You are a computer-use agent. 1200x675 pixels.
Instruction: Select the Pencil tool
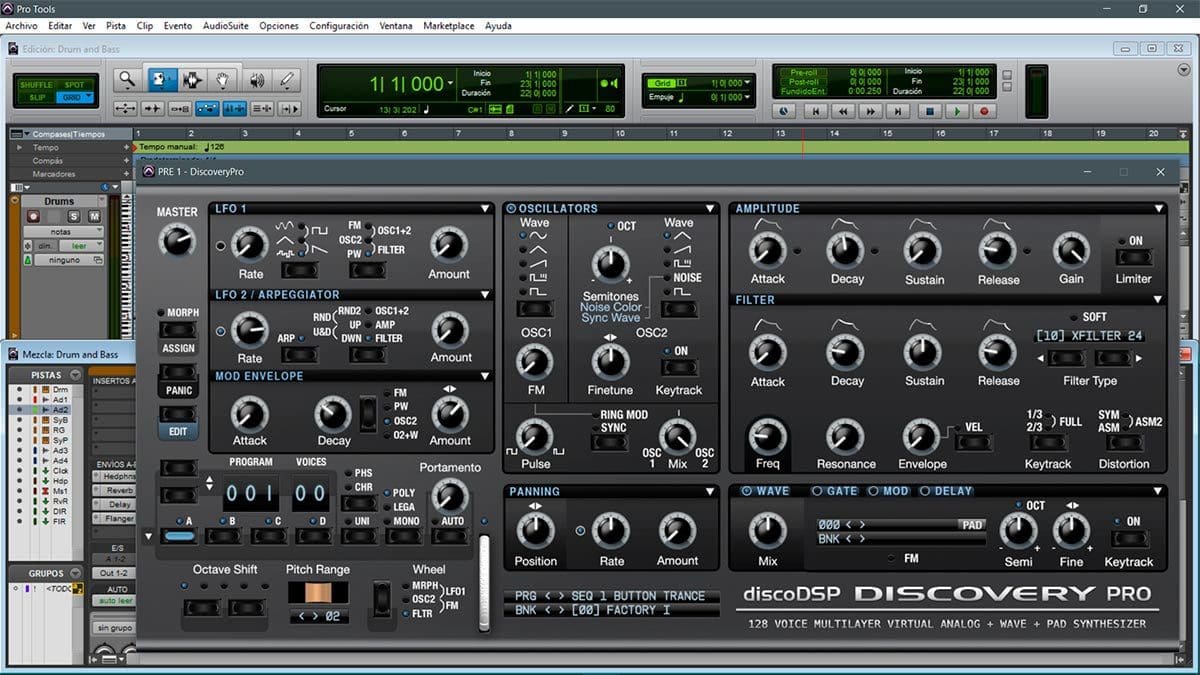point(287,80)
